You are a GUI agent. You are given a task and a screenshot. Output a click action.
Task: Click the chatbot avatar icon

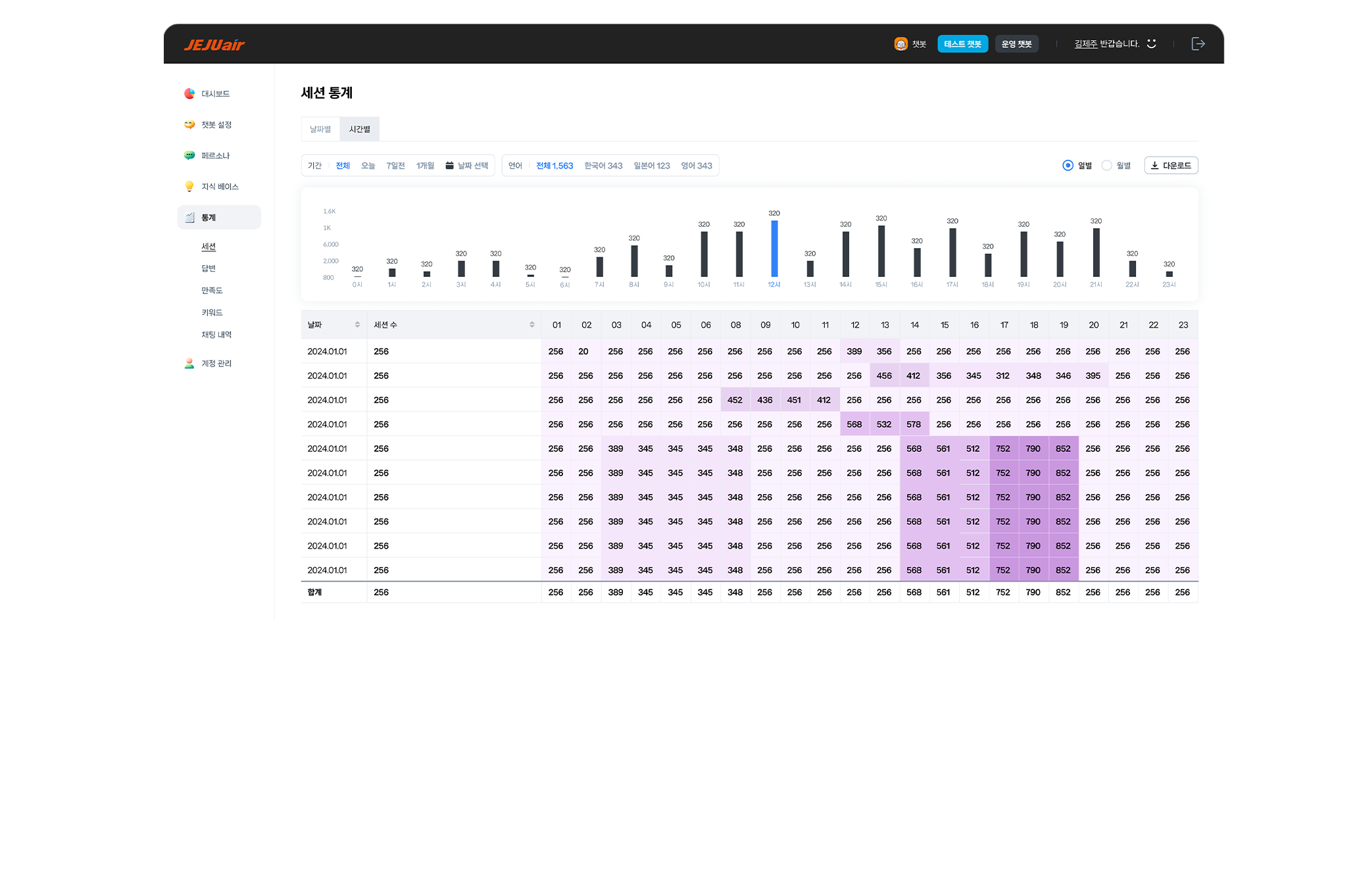point(901,44)
